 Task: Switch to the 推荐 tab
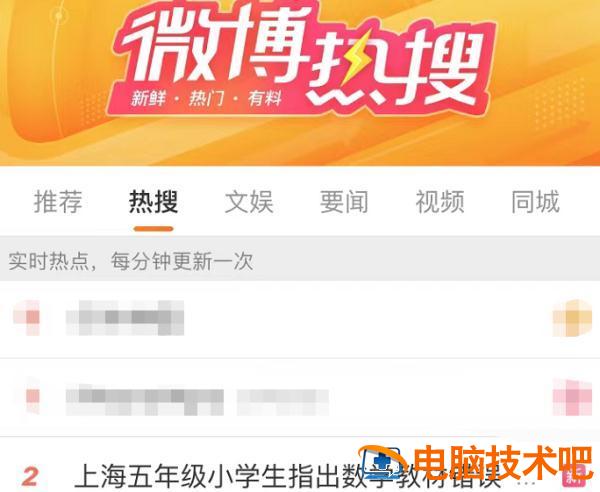pyautogui.click(x=58, y=202)
